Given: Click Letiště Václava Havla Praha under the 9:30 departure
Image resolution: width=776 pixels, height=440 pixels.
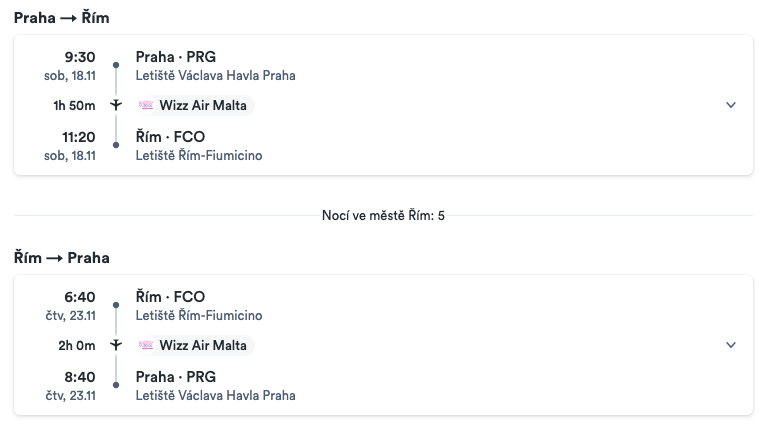Looking at the screenshot, I should pyautogui.click(x=215, y=75).
